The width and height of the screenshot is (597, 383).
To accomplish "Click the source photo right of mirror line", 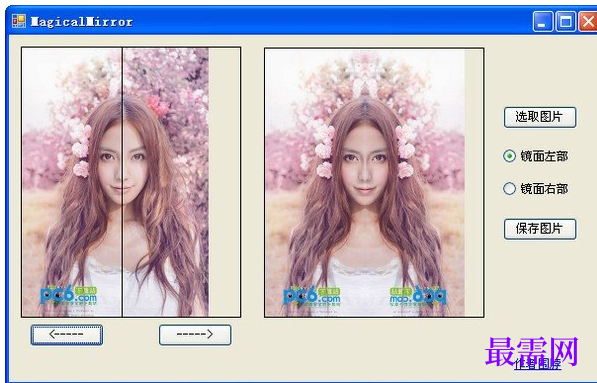I will tap(166, 182).
